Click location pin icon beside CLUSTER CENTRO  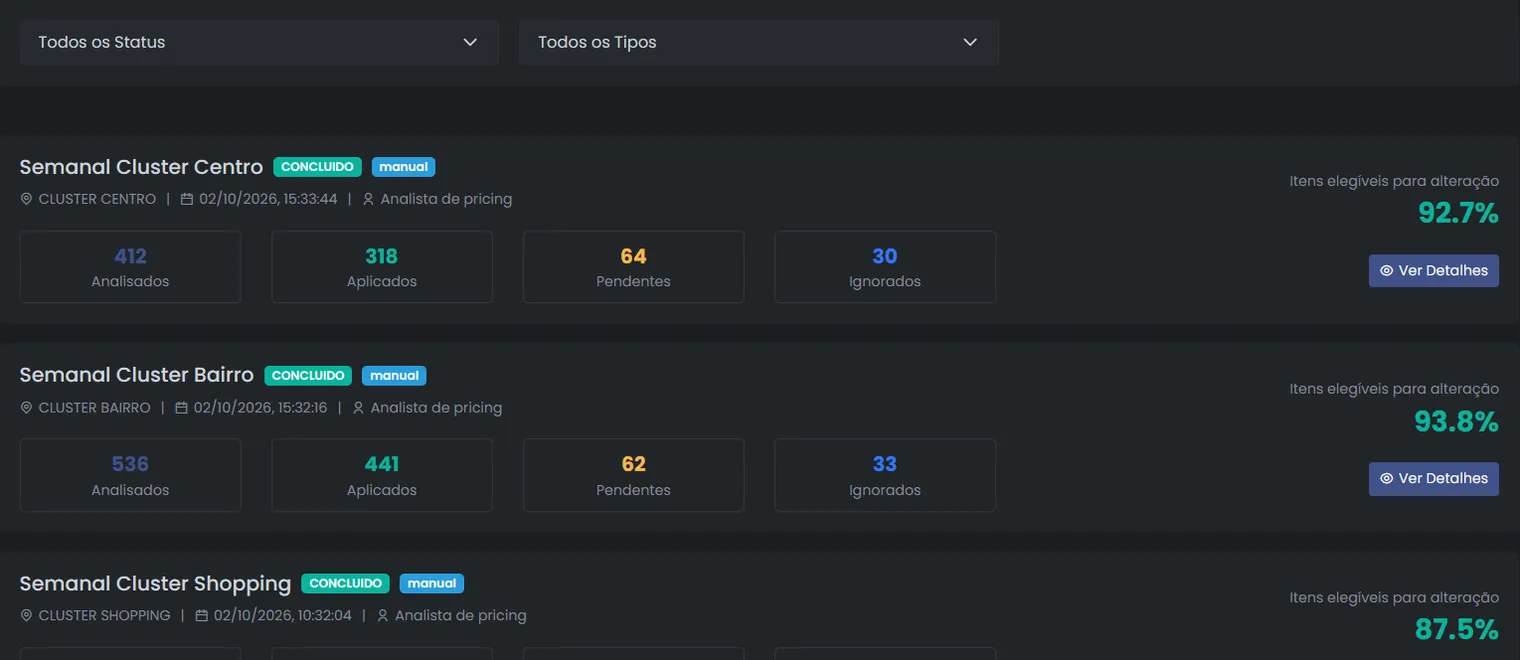[x=26, y=199]
